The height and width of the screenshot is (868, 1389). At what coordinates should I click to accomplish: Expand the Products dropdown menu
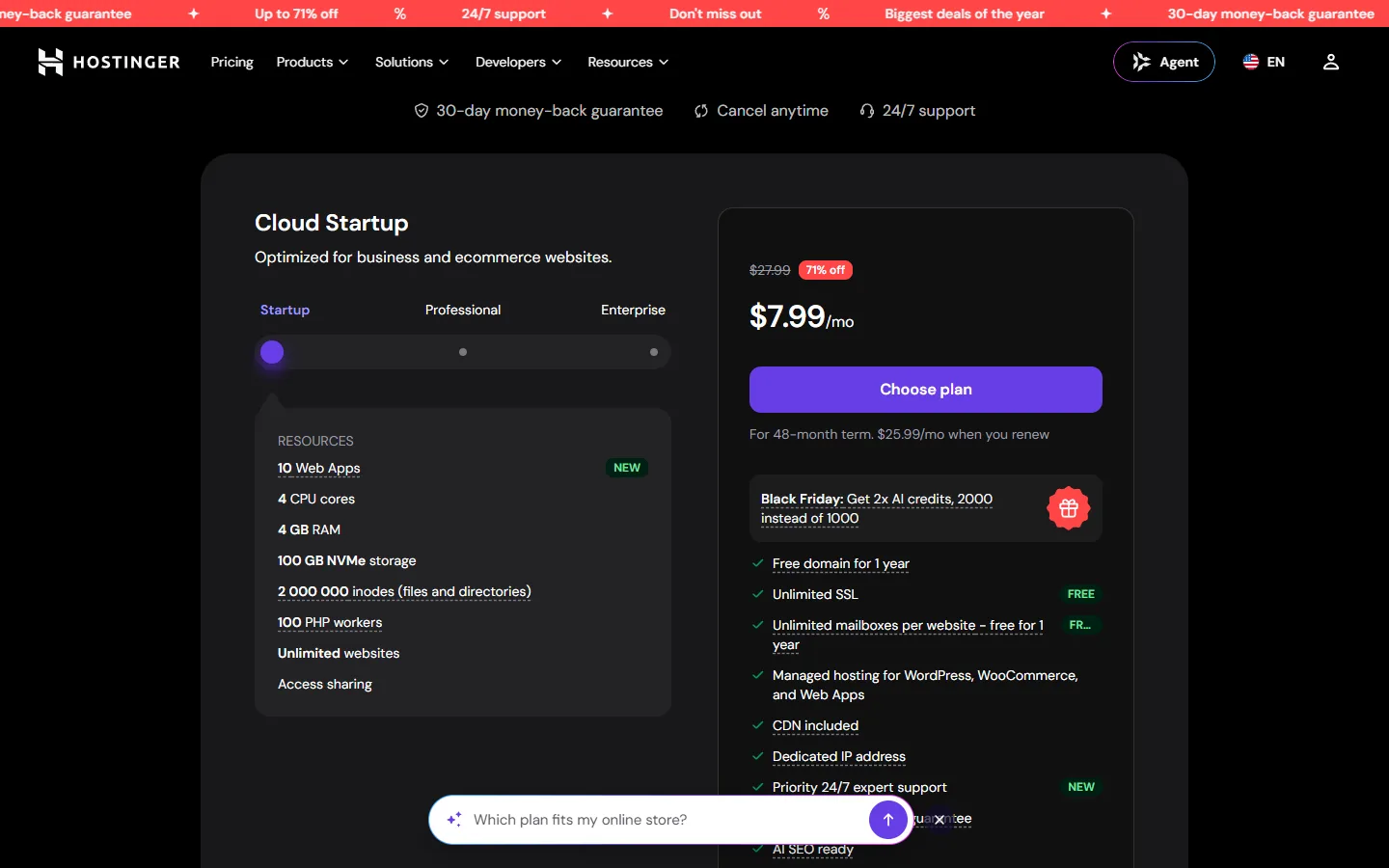(313, 62)
